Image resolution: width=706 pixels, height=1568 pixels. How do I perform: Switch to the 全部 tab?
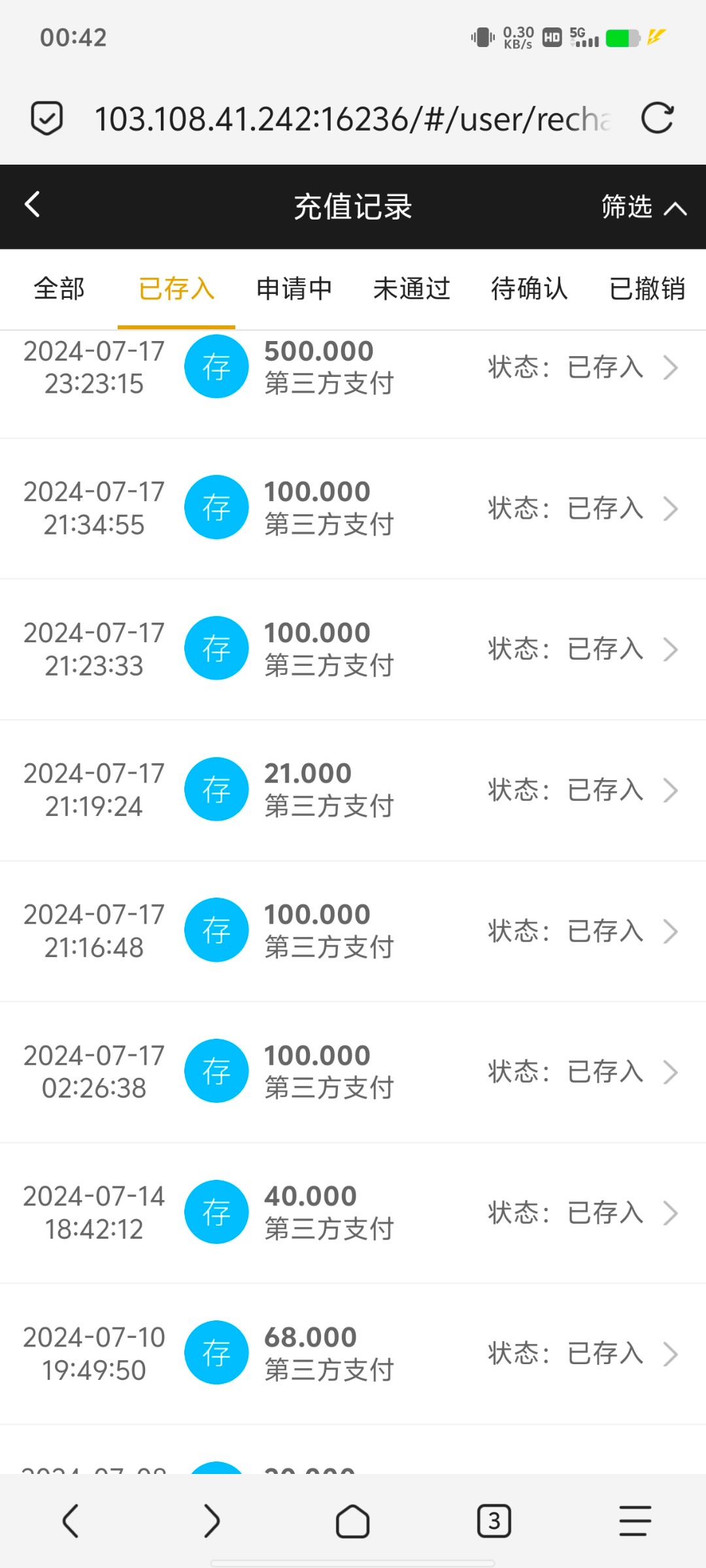pos(59,289)
